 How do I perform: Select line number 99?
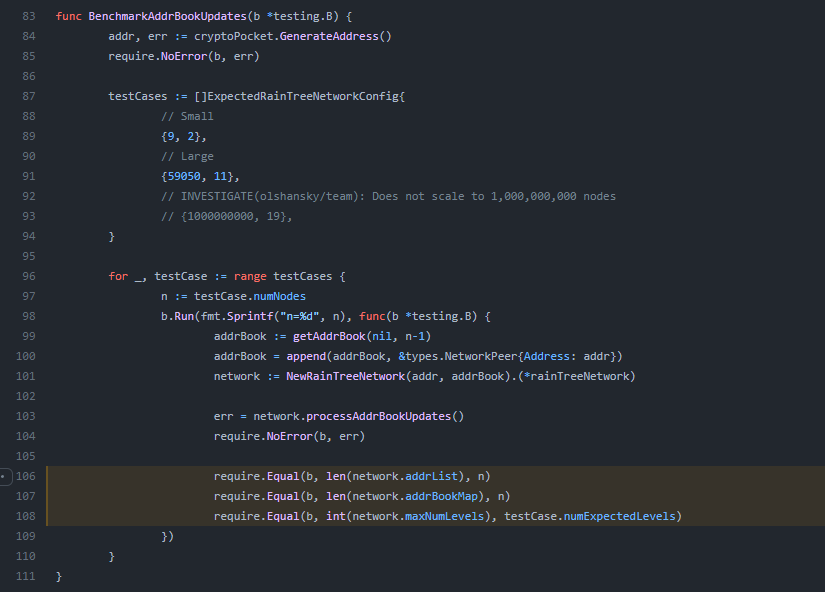tap(29, 336)
